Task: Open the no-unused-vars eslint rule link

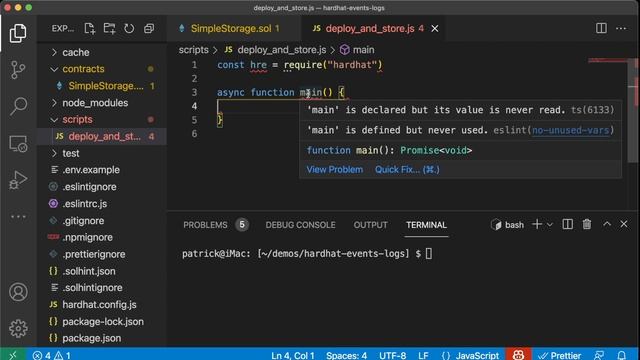Action: click(x=570, y=130)
